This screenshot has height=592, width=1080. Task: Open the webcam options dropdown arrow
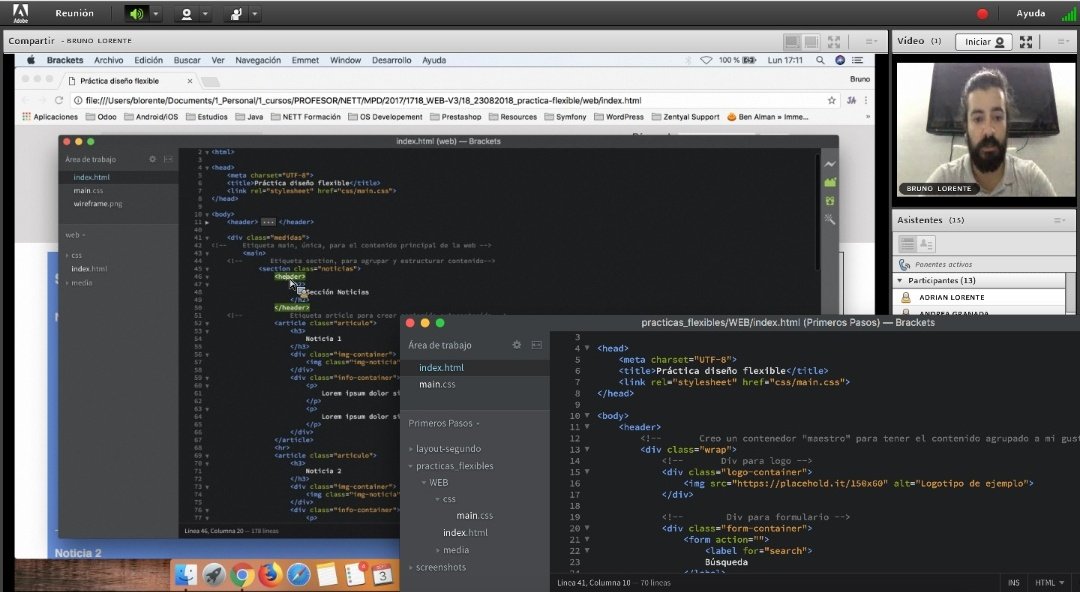[x=205, y=14]
